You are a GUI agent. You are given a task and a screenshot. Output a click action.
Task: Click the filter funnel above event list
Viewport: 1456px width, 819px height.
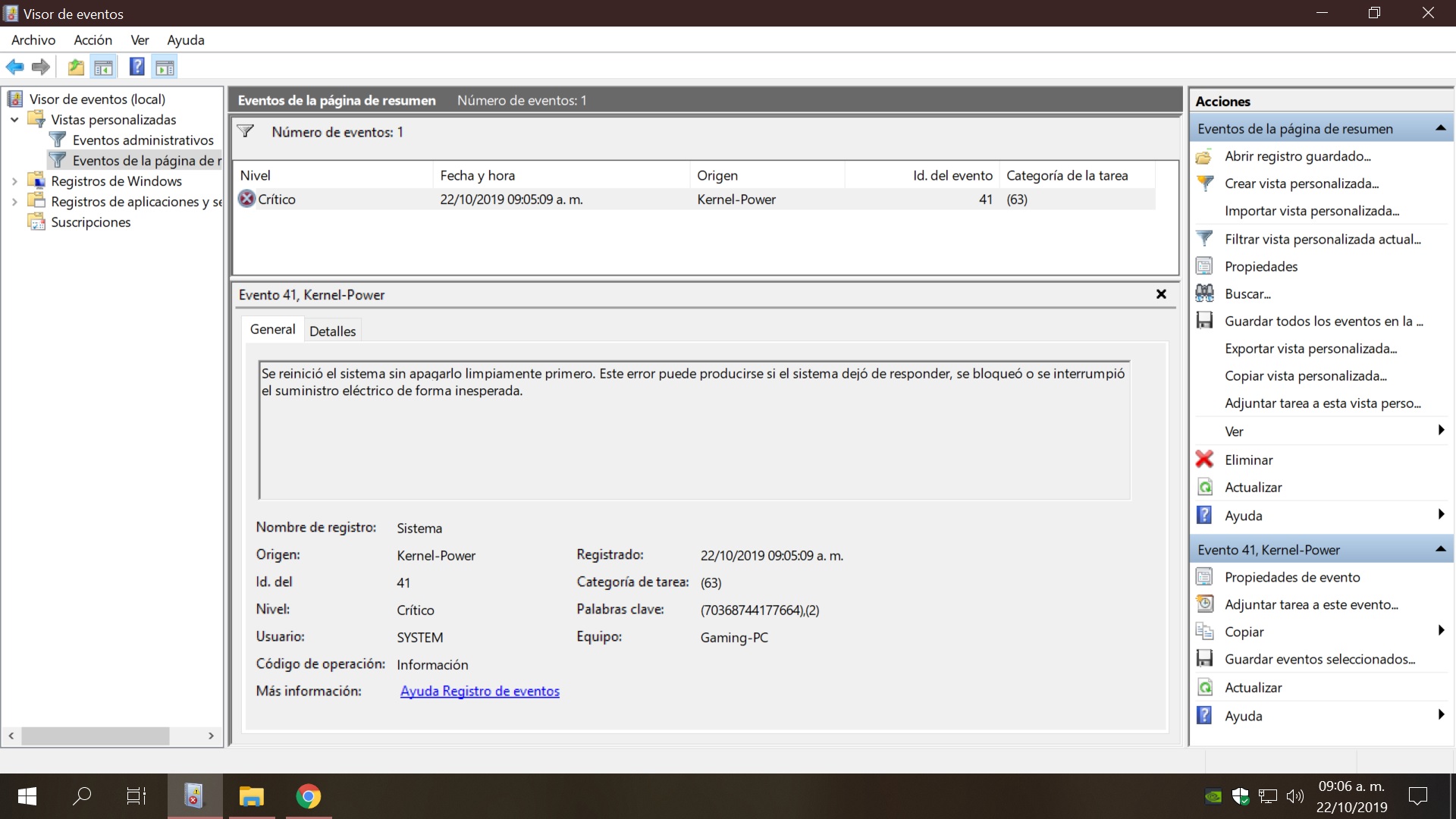(245, 132)
